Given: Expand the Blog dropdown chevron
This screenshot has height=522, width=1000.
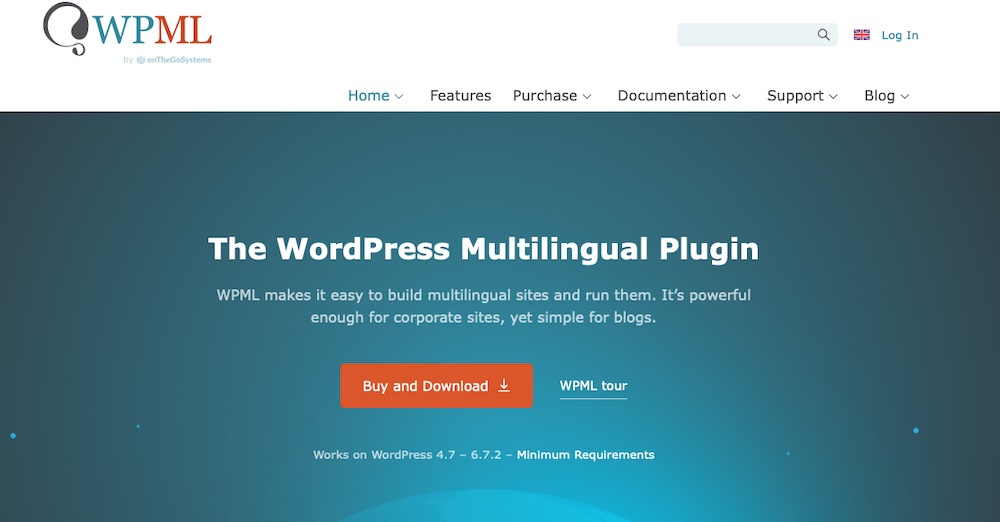Looking at the screenshot, I should (904, 96).
